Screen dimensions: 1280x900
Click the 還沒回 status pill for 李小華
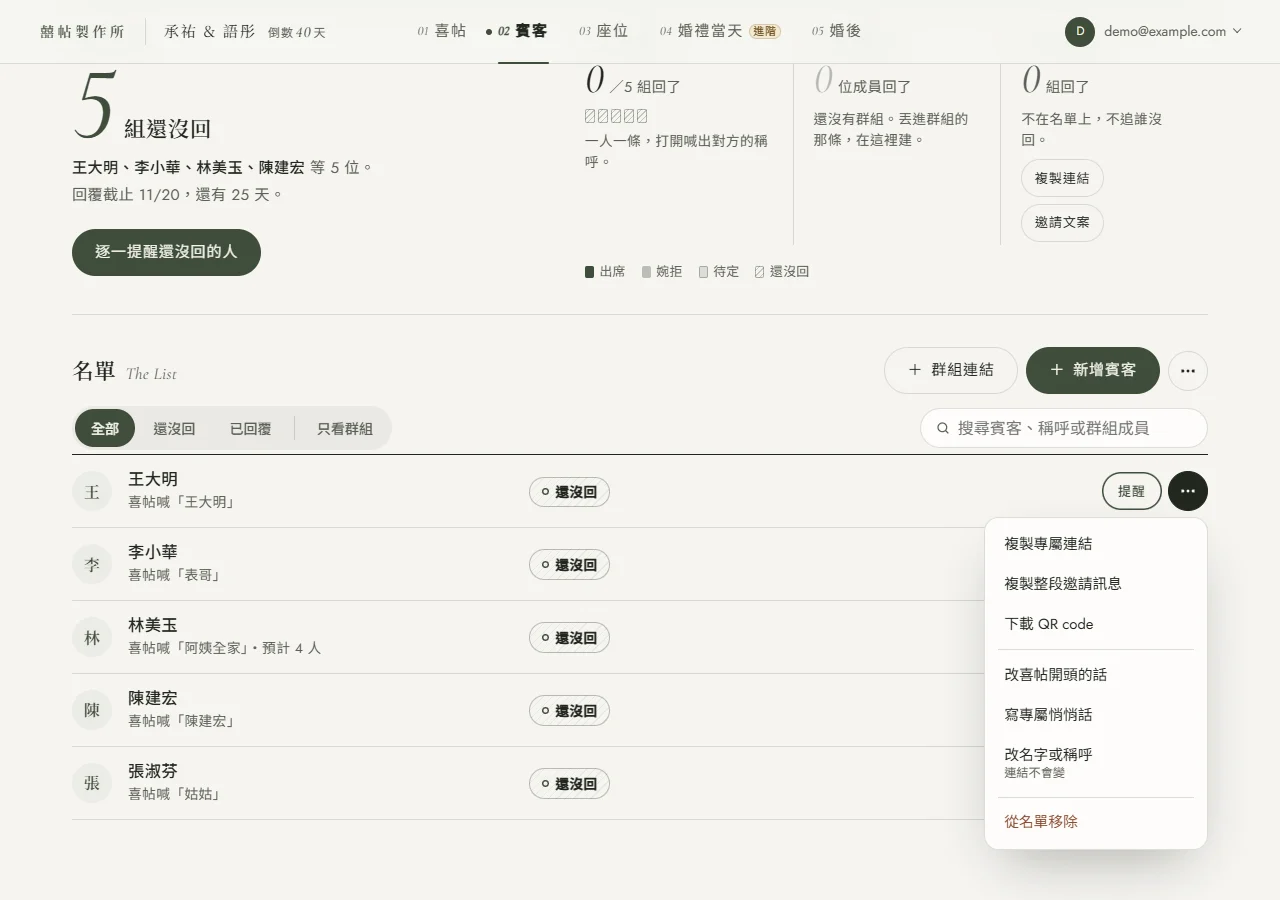[569, 565]
